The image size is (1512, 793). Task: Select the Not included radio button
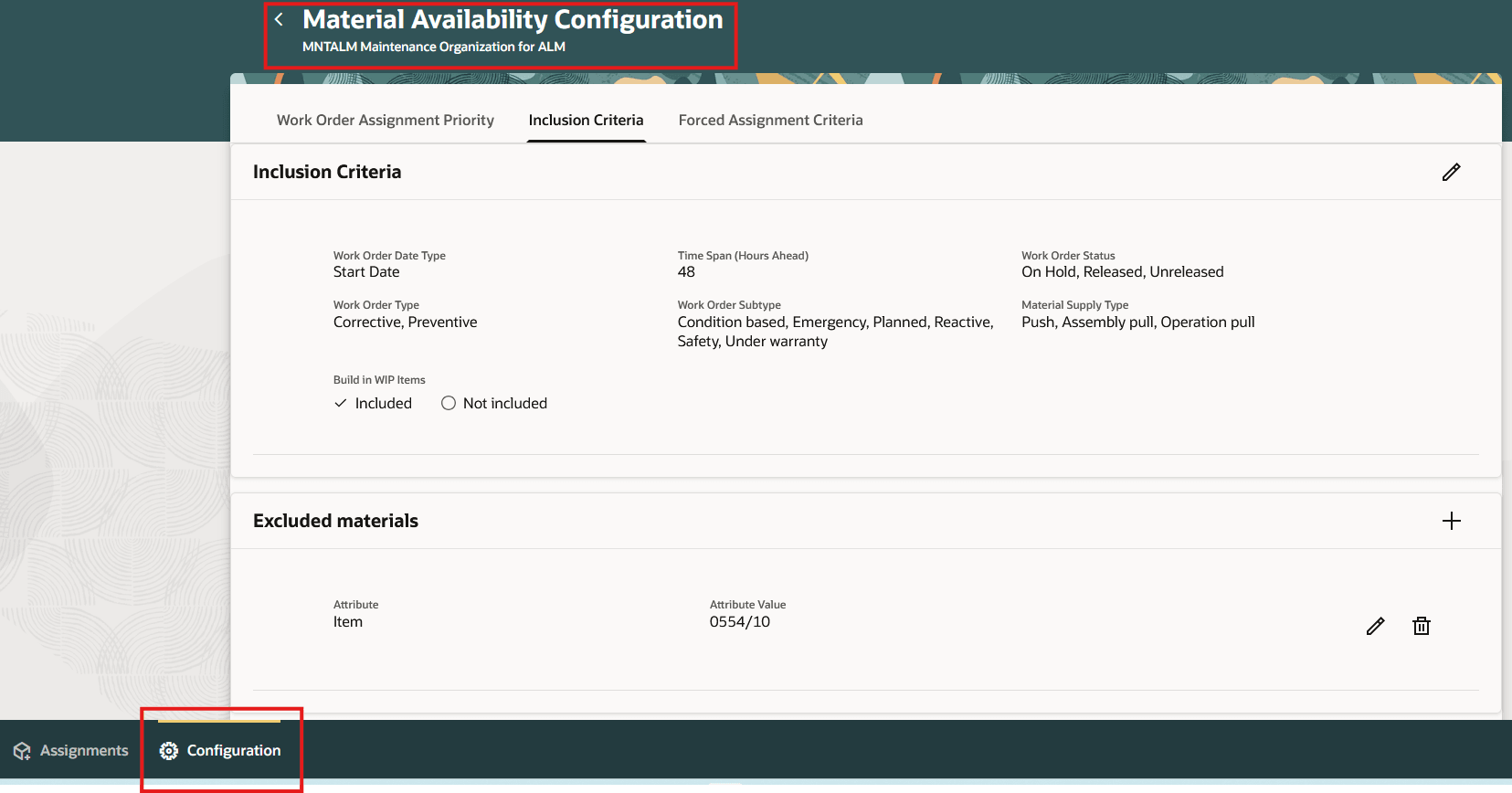(x=448, y=403)
